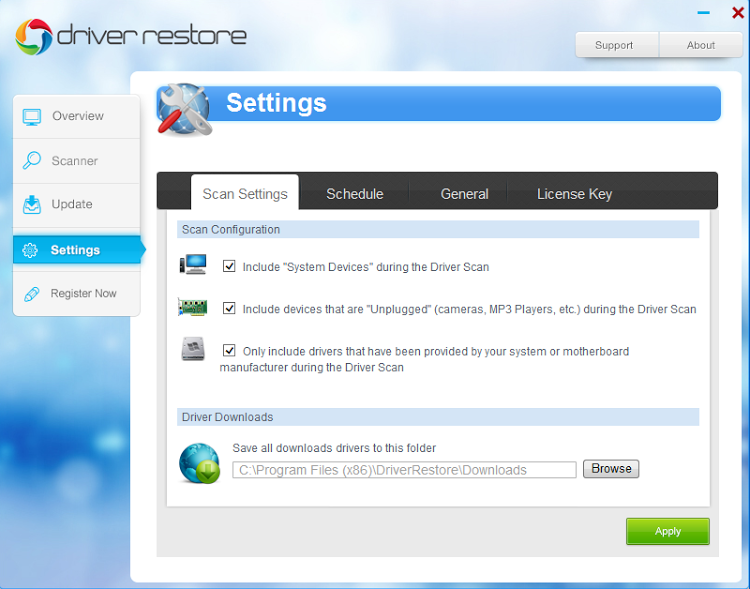The width and height of the screenshot is (750, 589).
Task: Click the "Scan Configuration" section header
Action: (x=438, y=229)
